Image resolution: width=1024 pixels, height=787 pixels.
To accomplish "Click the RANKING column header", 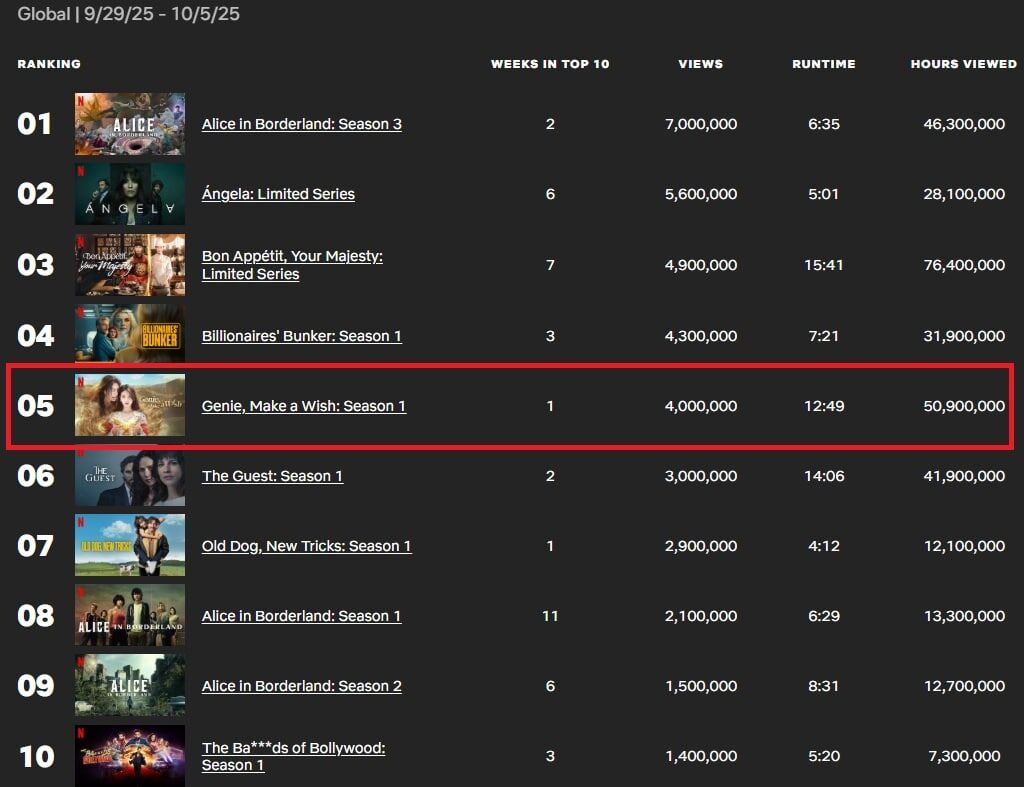I will (x=49, y=64).
